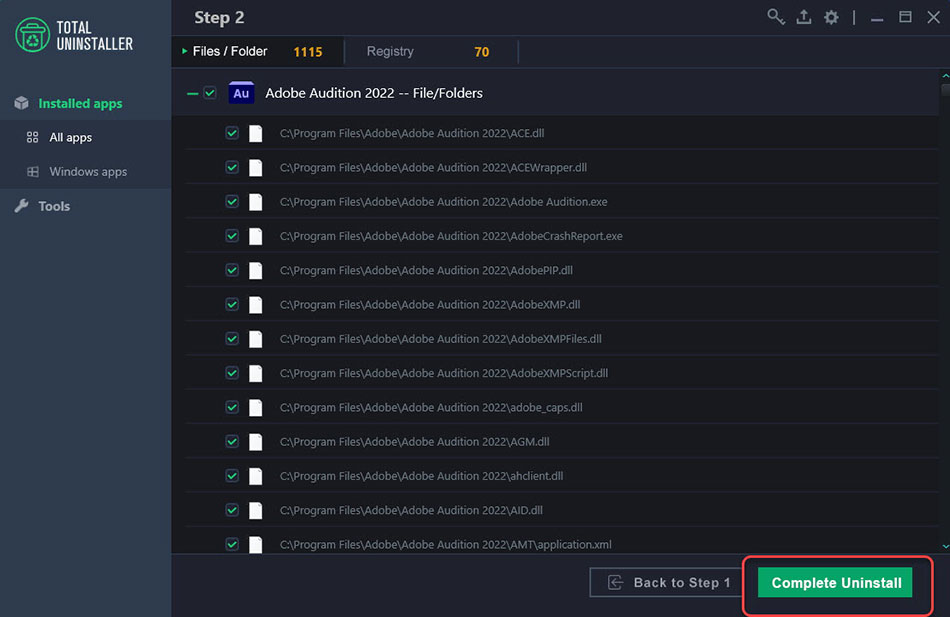Click the upload/export arrow icon
Viewport: 950px width, 617px height.
(803, 17)
